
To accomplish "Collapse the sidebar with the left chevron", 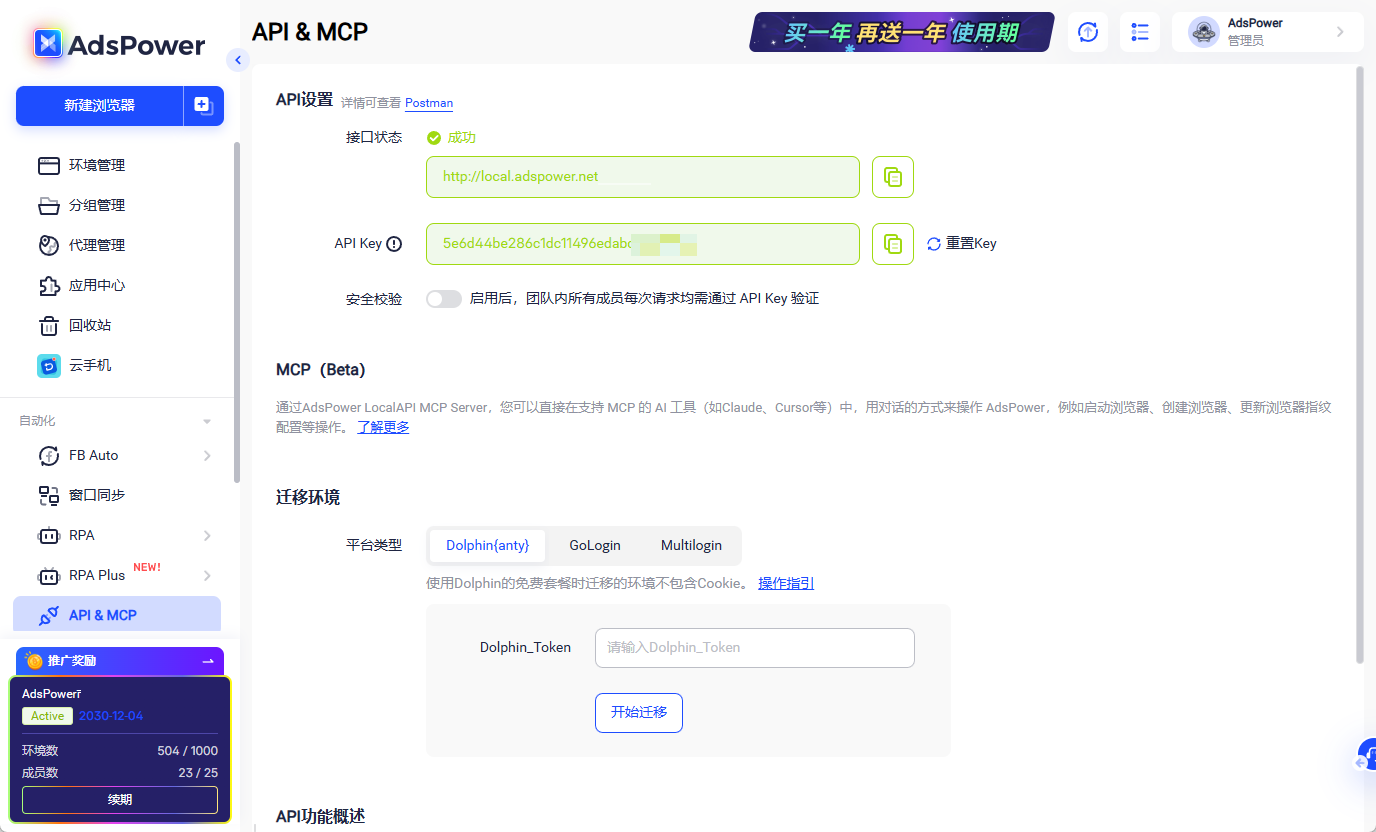I will (238, 59).
